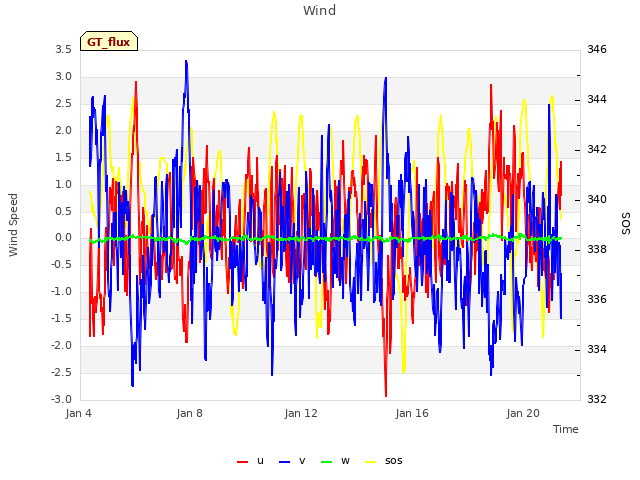
Task: Click the red u minimum near Jan 15
Action: [x=386, y=394]
